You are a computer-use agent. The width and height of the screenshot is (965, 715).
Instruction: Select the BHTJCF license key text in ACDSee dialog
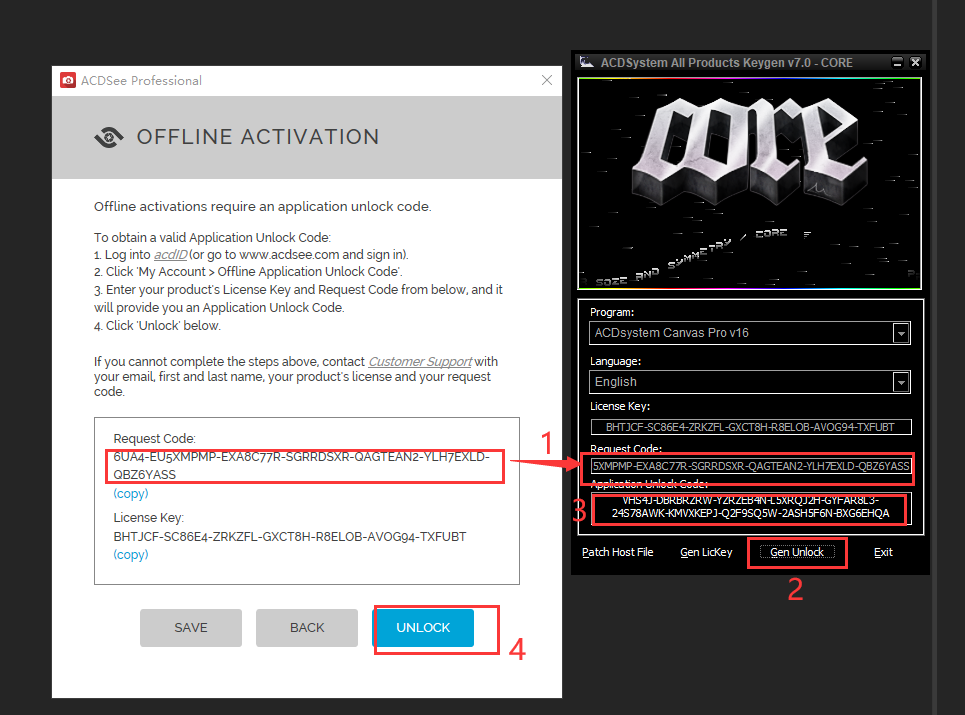click(290, 537)
